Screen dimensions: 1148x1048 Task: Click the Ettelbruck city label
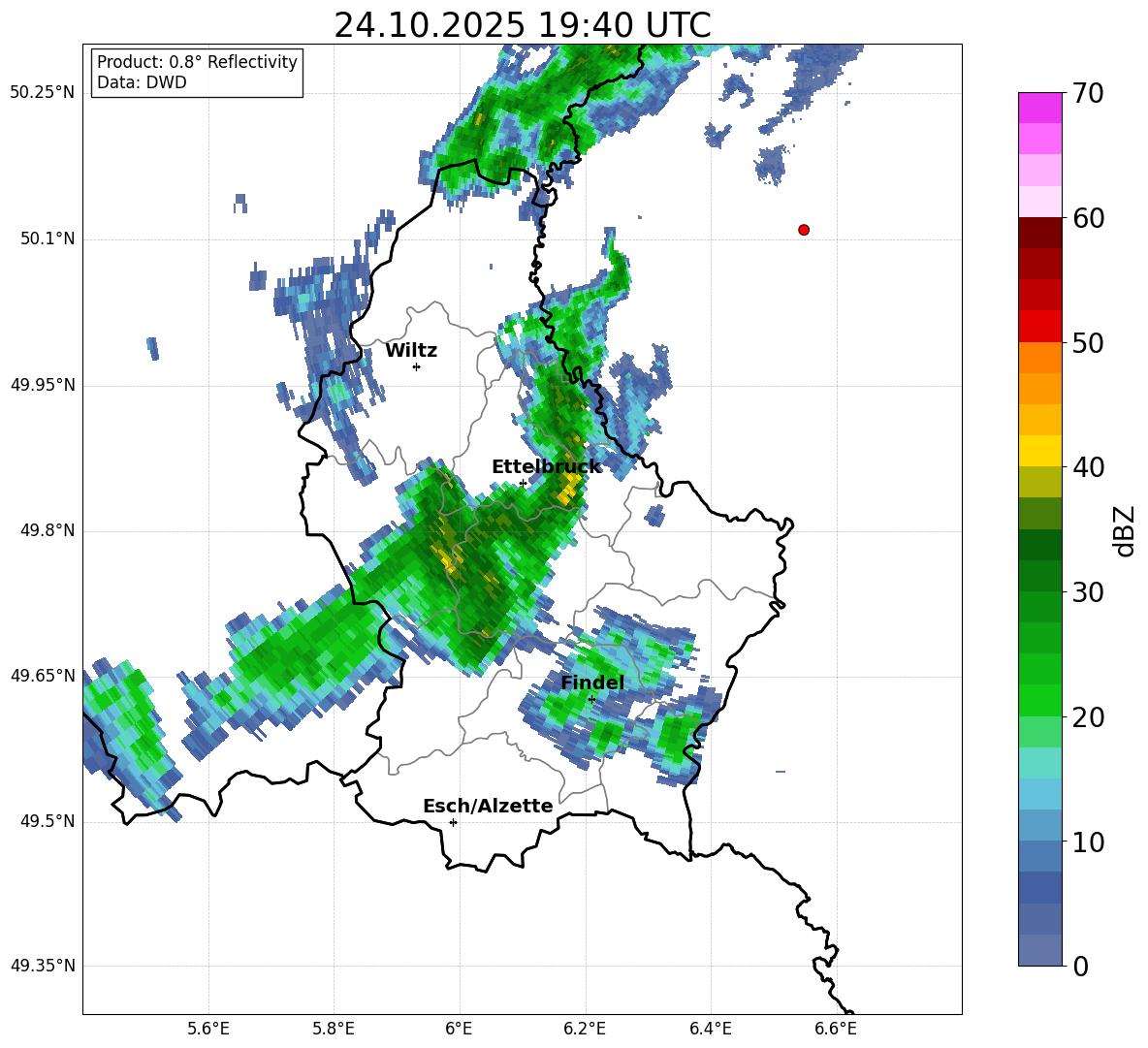point(546,467)
